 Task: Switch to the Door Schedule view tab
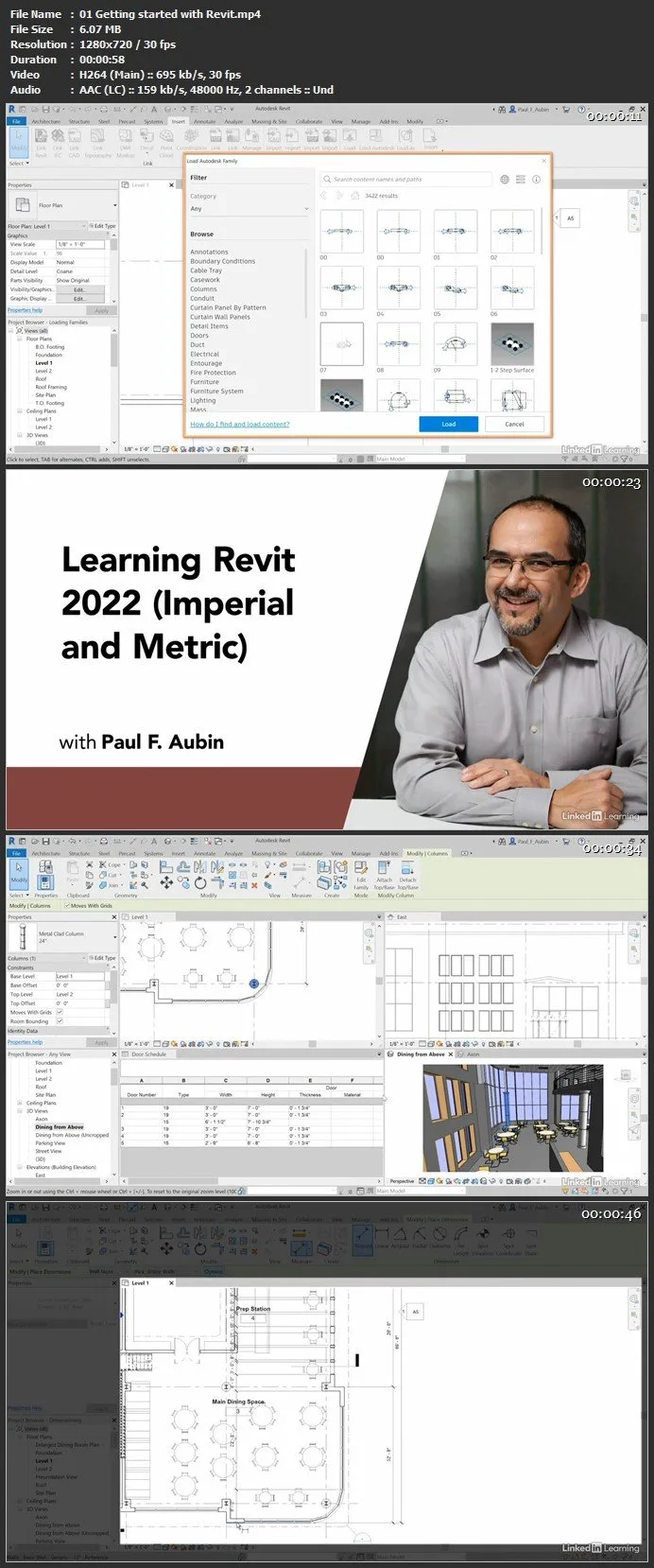coord(148,1054)
